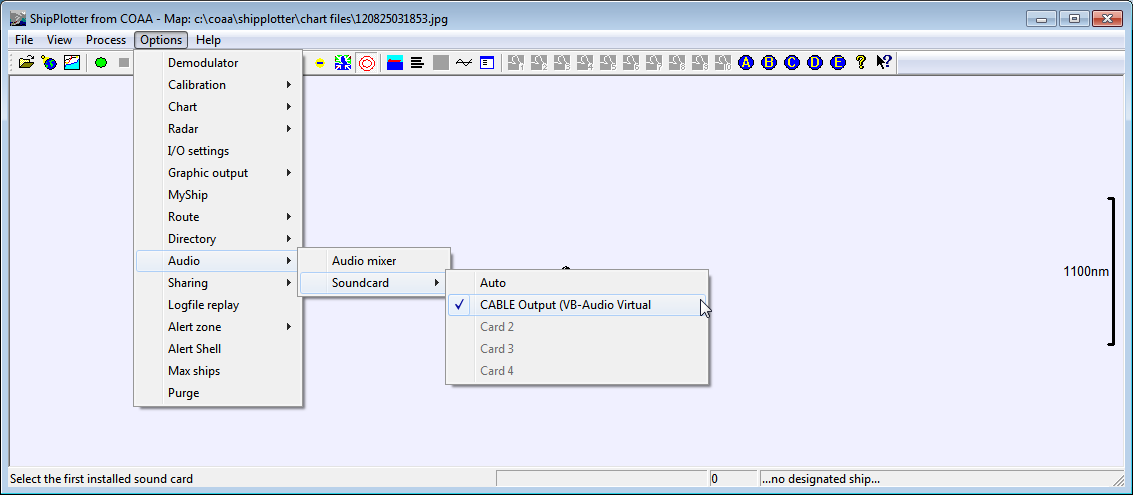
Task: Choose the Alert Shell menu entry
Action: coord(218,349)
